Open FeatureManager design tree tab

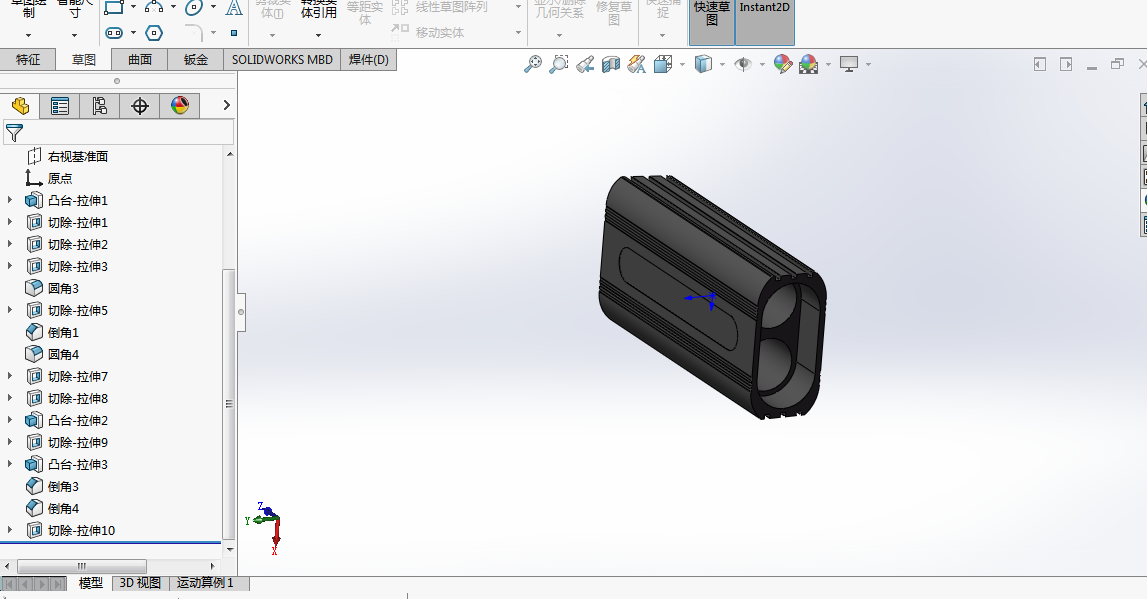[20, 106]
